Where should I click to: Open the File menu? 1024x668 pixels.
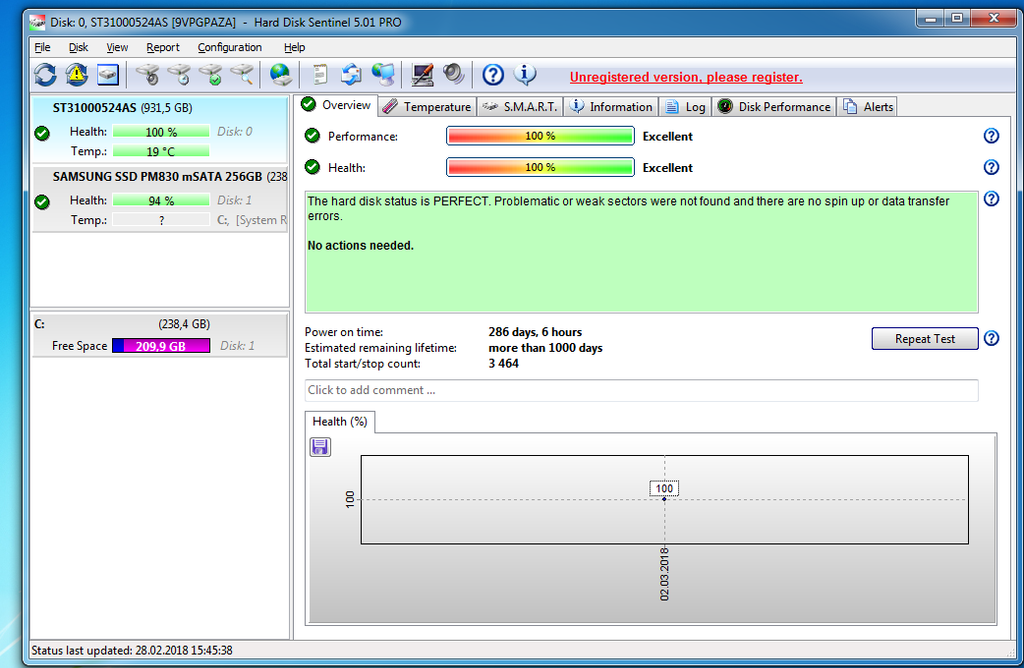coord(42,47)
